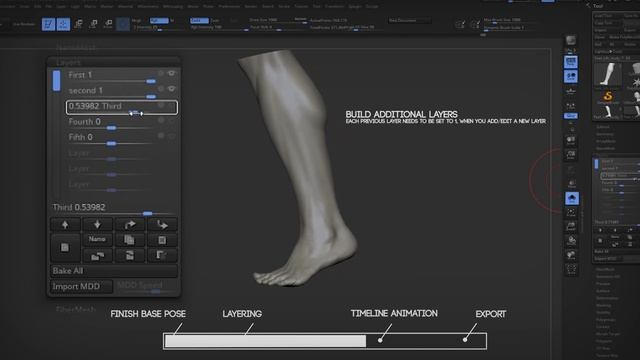Screen dimensions: 640x360
Task: Hide the second layer via its eye icon
Action: tap(171, 89)
